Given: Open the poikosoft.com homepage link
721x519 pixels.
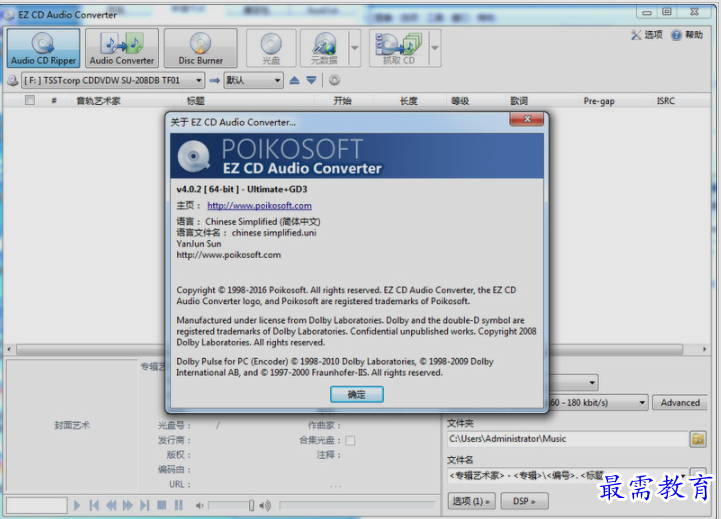Looking at the screenshot, I should click(x=259, y=205).
